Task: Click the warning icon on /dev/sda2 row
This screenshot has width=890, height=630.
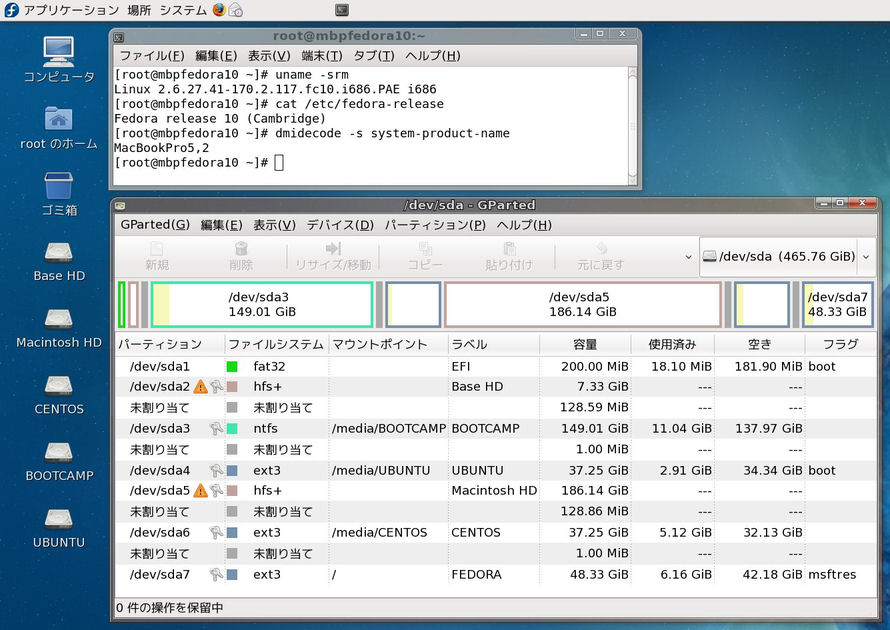Action: [x=200, y=387]
